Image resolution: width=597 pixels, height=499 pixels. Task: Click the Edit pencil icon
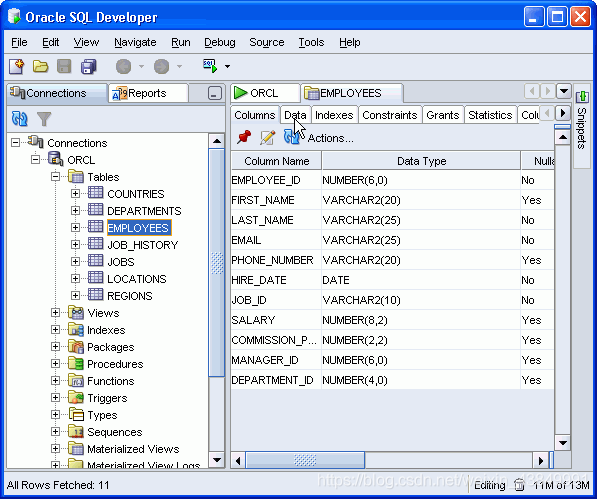click(267, 137)
